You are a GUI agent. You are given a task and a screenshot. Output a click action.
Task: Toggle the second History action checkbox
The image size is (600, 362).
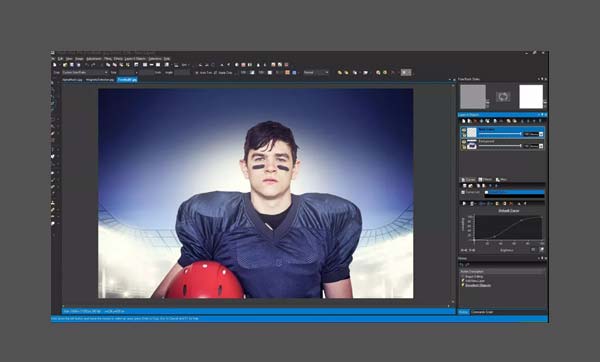click(463, 280)
